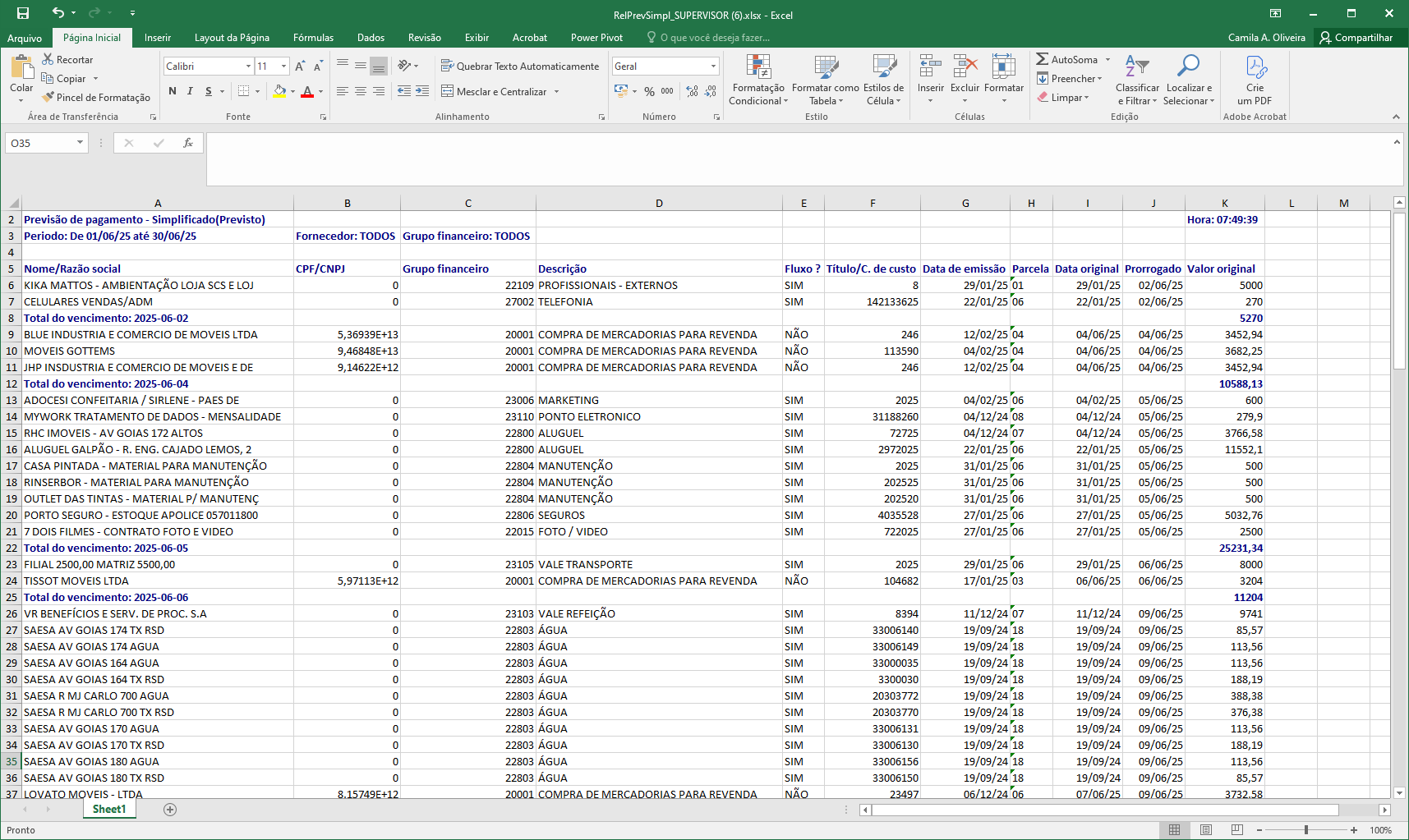The width and height of the screenshot is (1409, 840).
Task: Click Crie um PDF Acrobat icon
Action: (x=1255, y=67)
